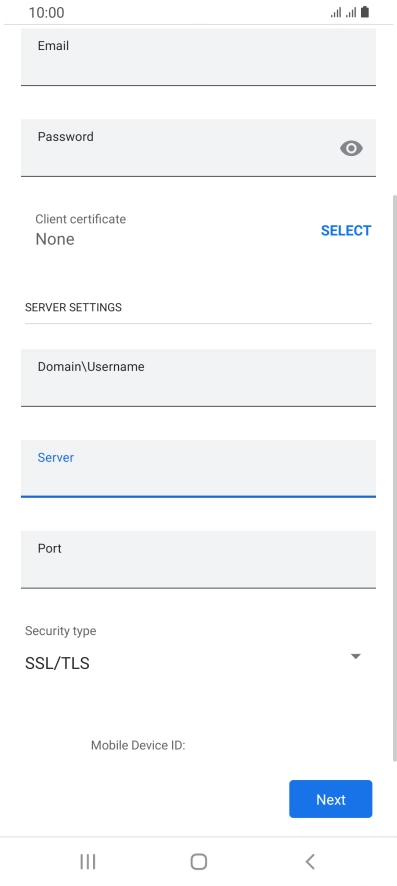The width and height of the screenshot is (397, 886).
Task: Focus the Password input field
Action: (x=198, y=148)
